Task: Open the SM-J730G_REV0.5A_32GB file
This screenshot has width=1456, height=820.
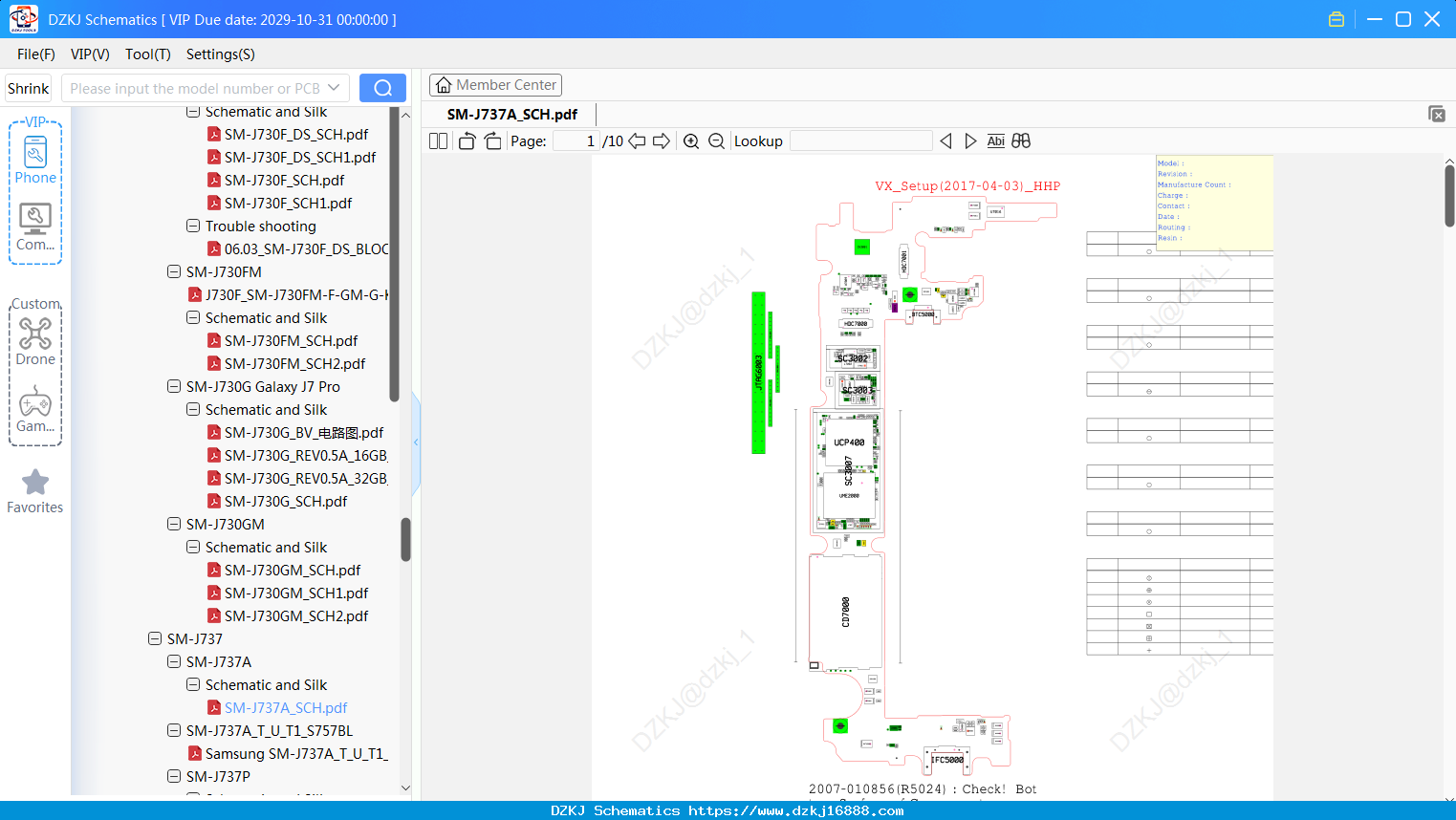Action: tap(306, 479)
